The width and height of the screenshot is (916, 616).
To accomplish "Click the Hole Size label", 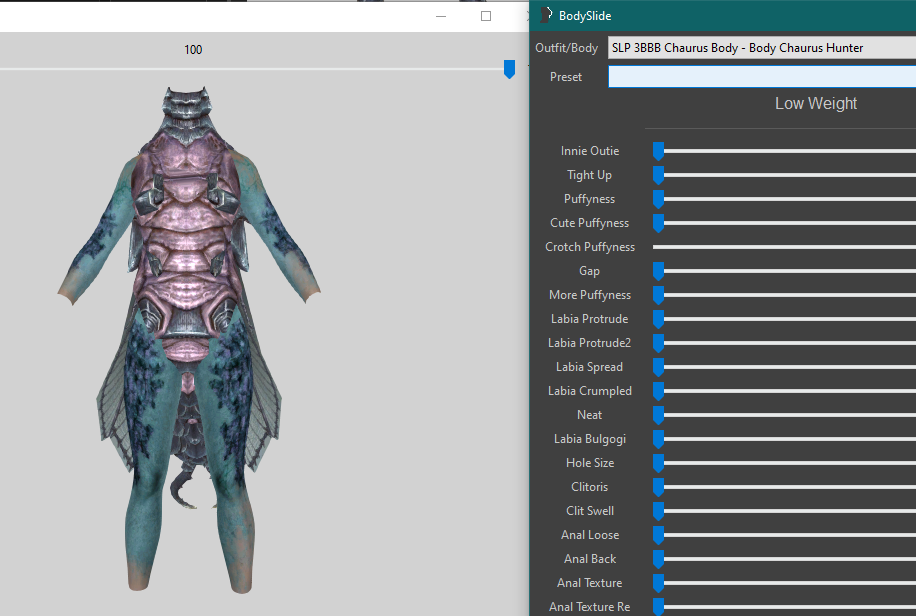I will click(589, 463).
